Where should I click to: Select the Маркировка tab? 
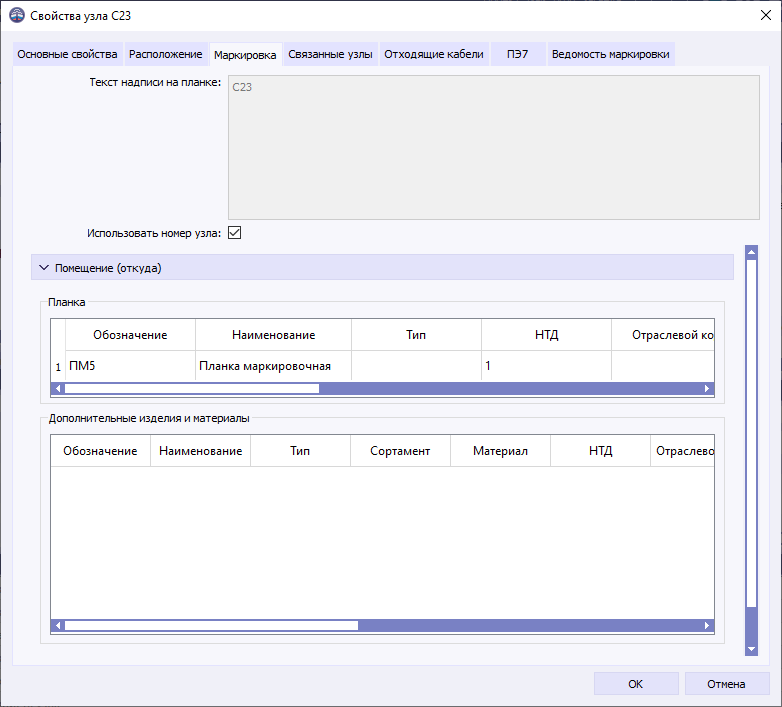pyautogui.click(x=245, y=55)
